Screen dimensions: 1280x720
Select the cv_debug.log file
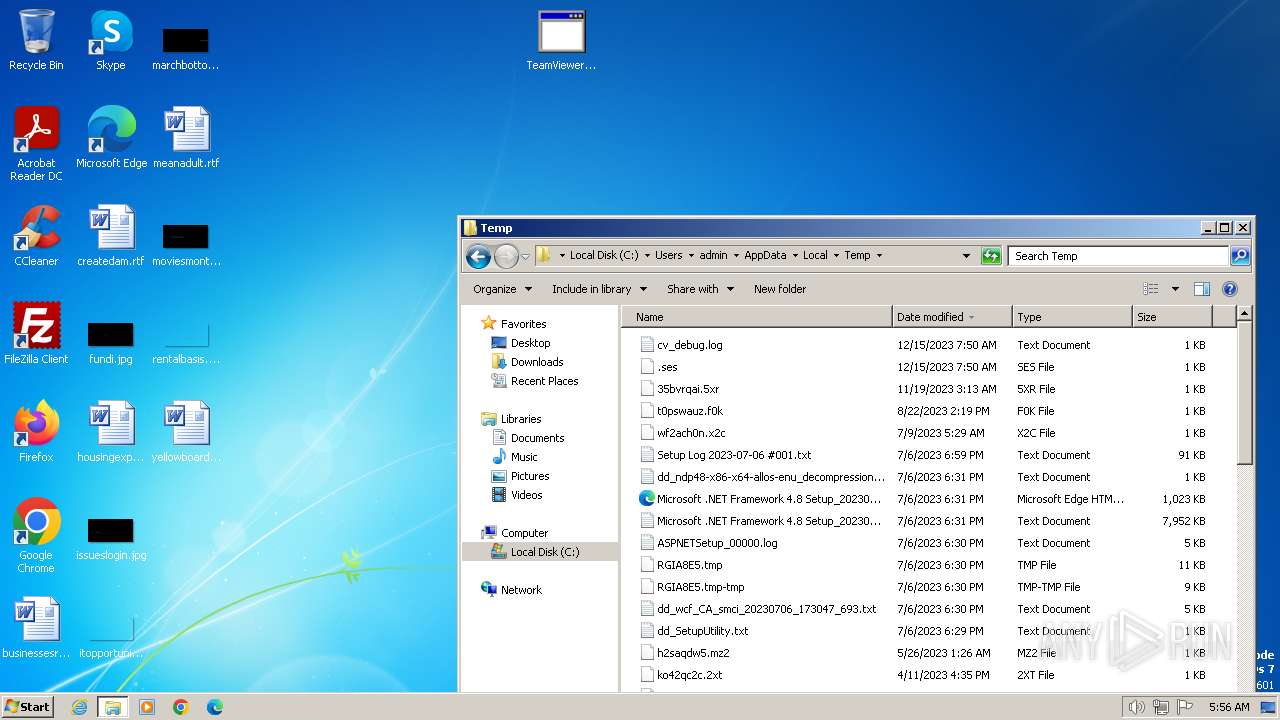(x=690, y=345)
